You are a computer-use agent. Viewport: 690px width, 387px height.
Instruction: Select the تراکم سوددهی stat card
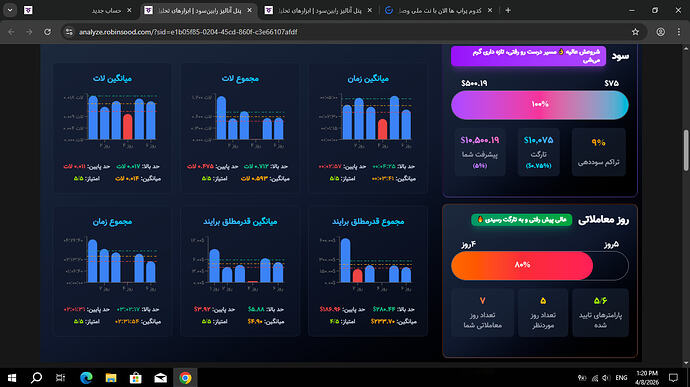[598, 152]
